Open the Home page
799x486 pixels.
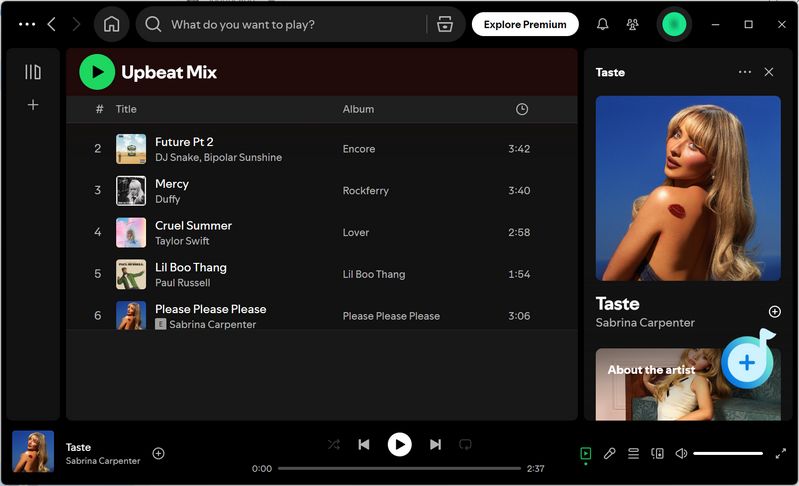[x=112, y=24]
